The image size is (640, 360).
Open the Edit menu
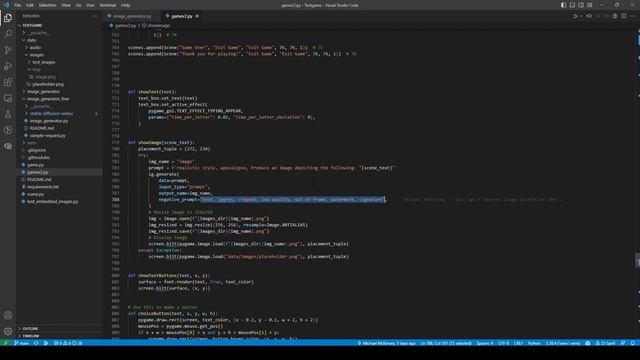point(30,5)
